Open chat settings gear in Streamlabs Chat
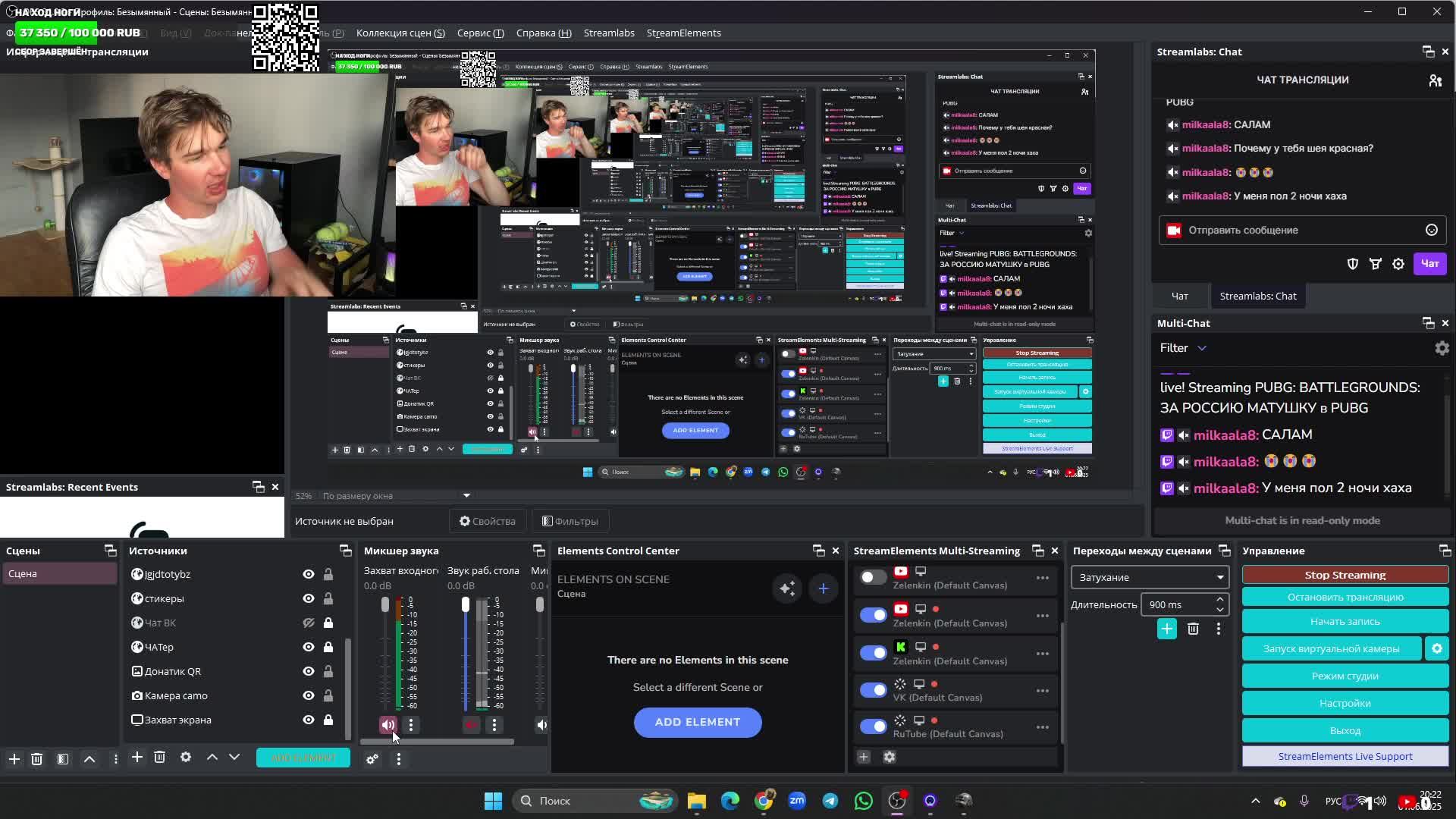The height and width of the screenshot is (819, 1456). click(1398, 264)
